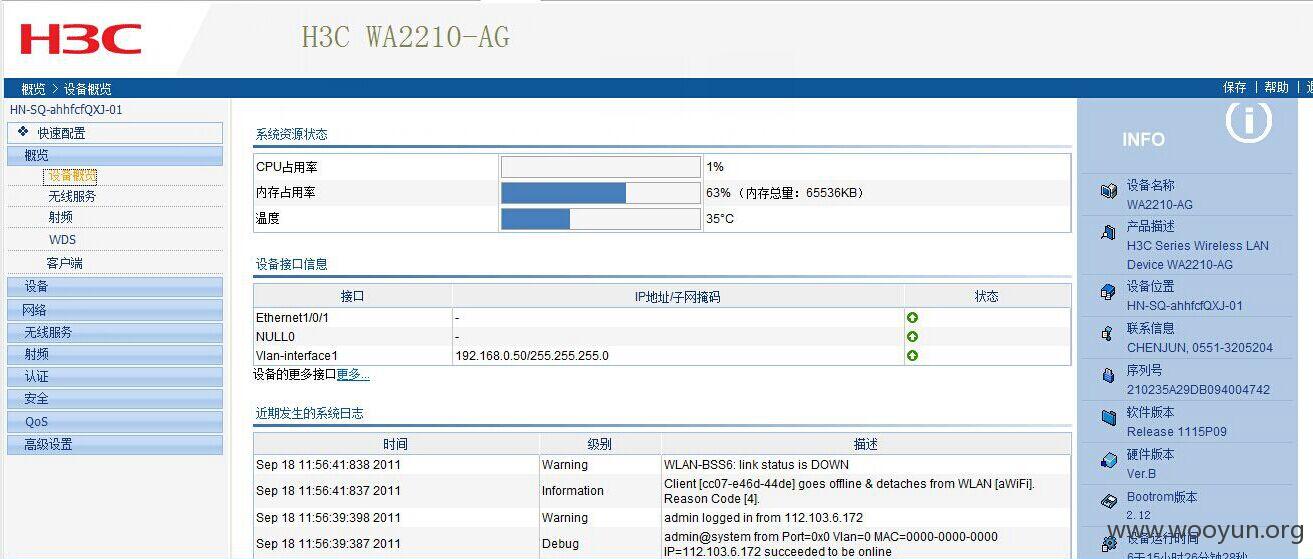Collapse the 概览 menu section
This screenshot has width=1313, height=559.
tap(115, 155)
